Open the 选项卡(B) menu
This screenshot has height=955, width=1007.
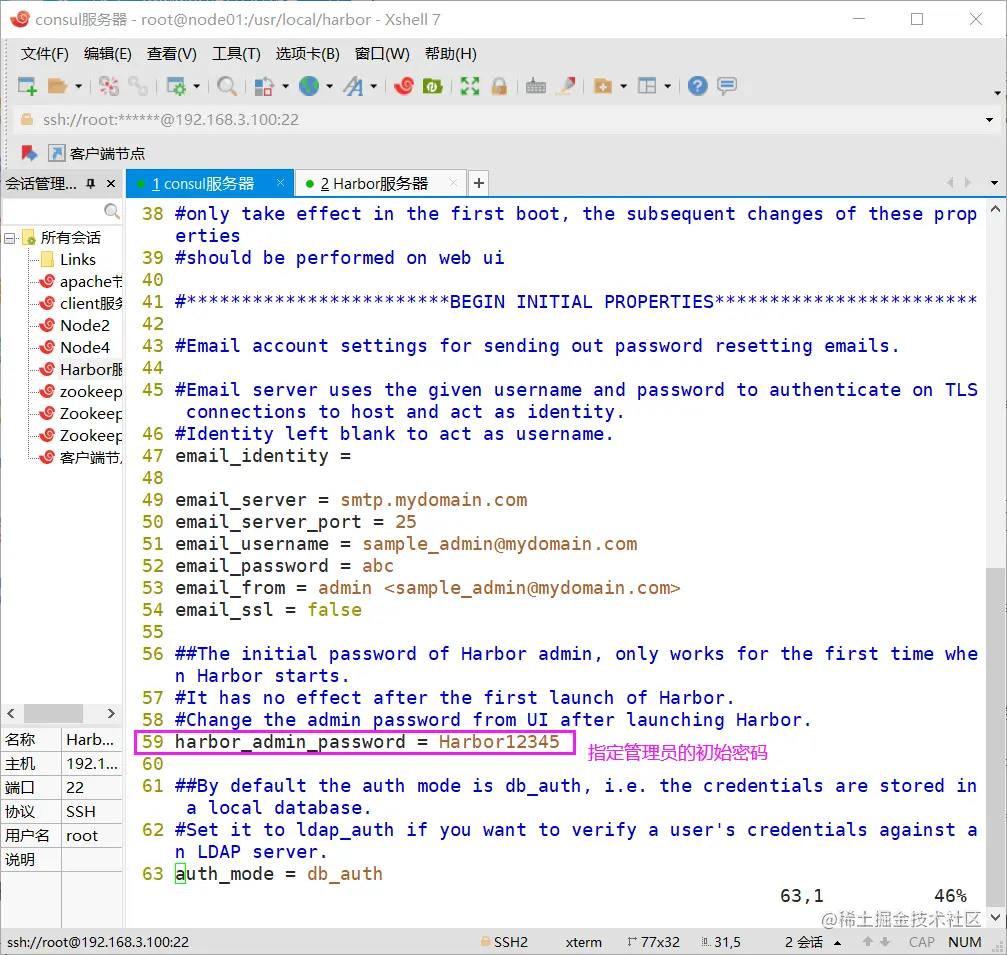[x=307, y=53]
